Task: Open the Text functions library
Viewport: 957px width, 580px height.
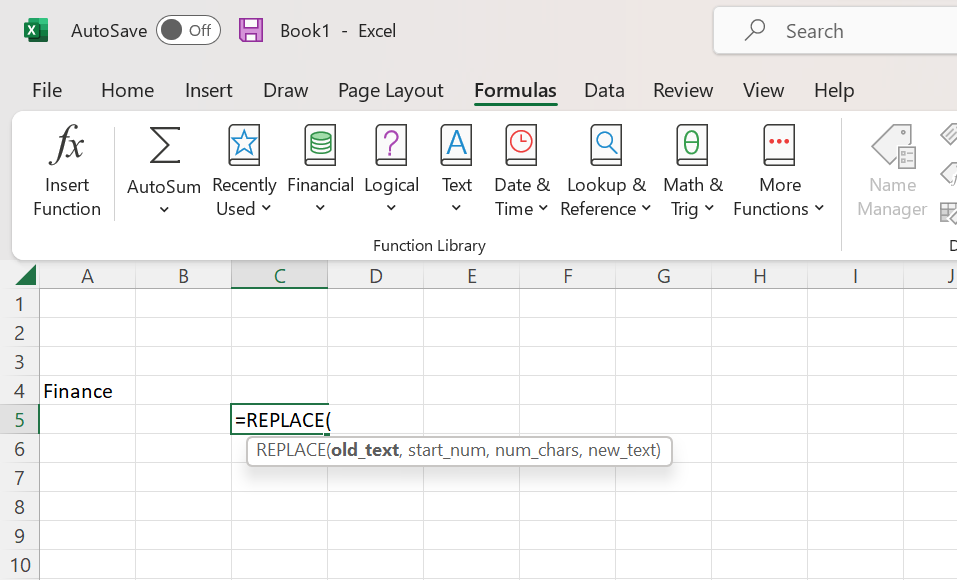Action: (456, 170)
